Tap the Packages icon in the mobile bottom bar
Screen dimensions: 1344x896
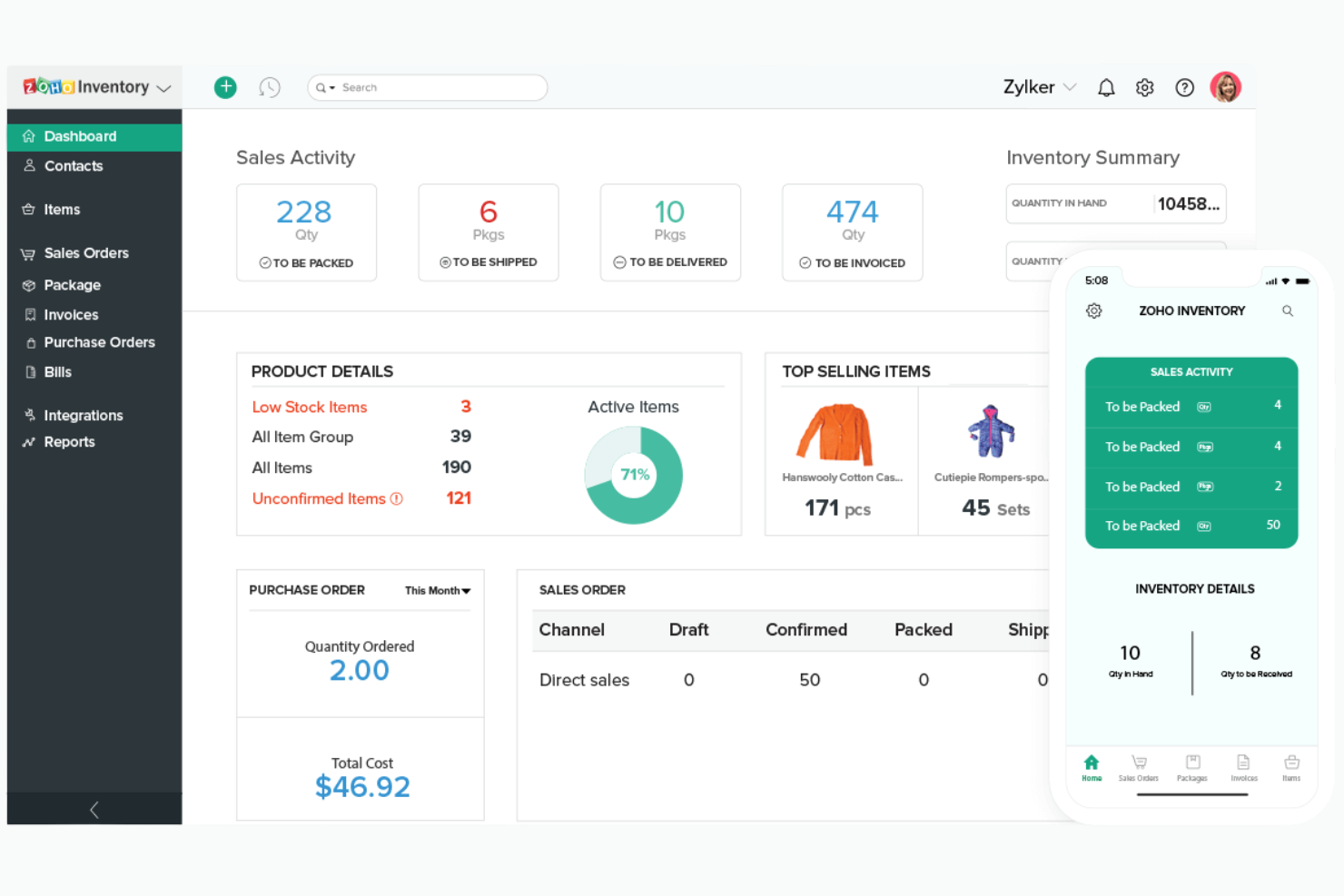click(x=1191, y=767)
